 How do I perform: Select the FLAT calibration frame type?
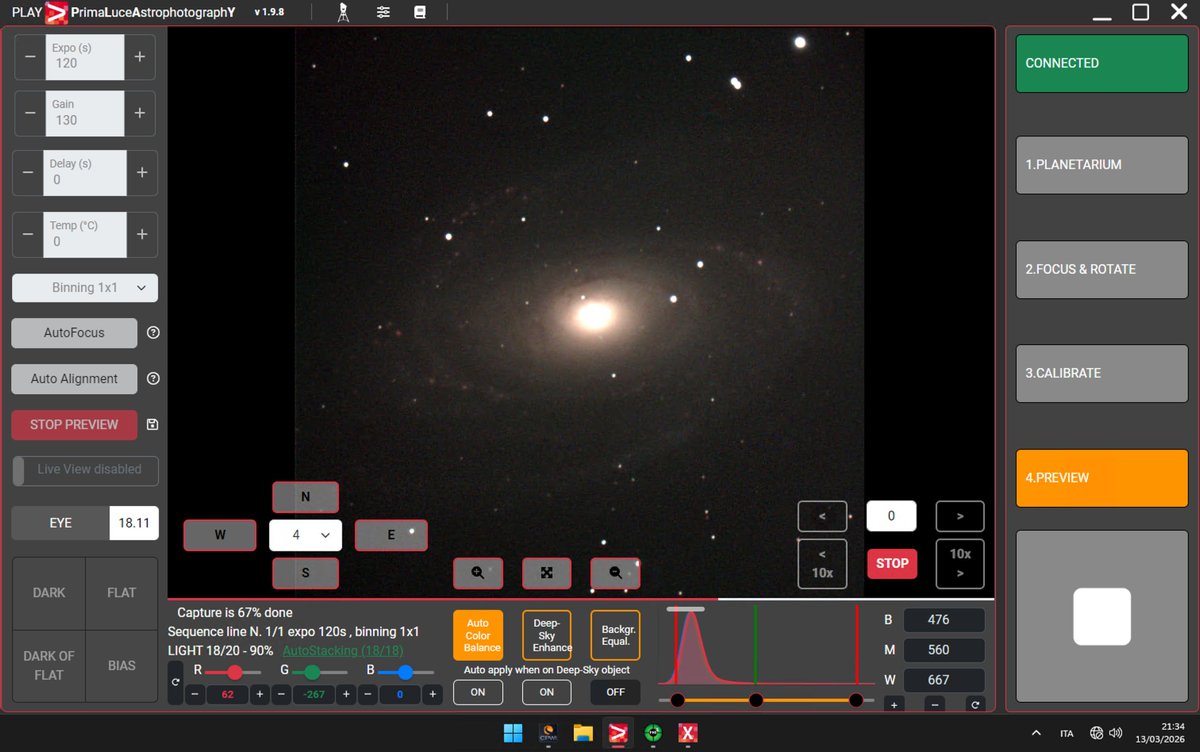(122, 593)
